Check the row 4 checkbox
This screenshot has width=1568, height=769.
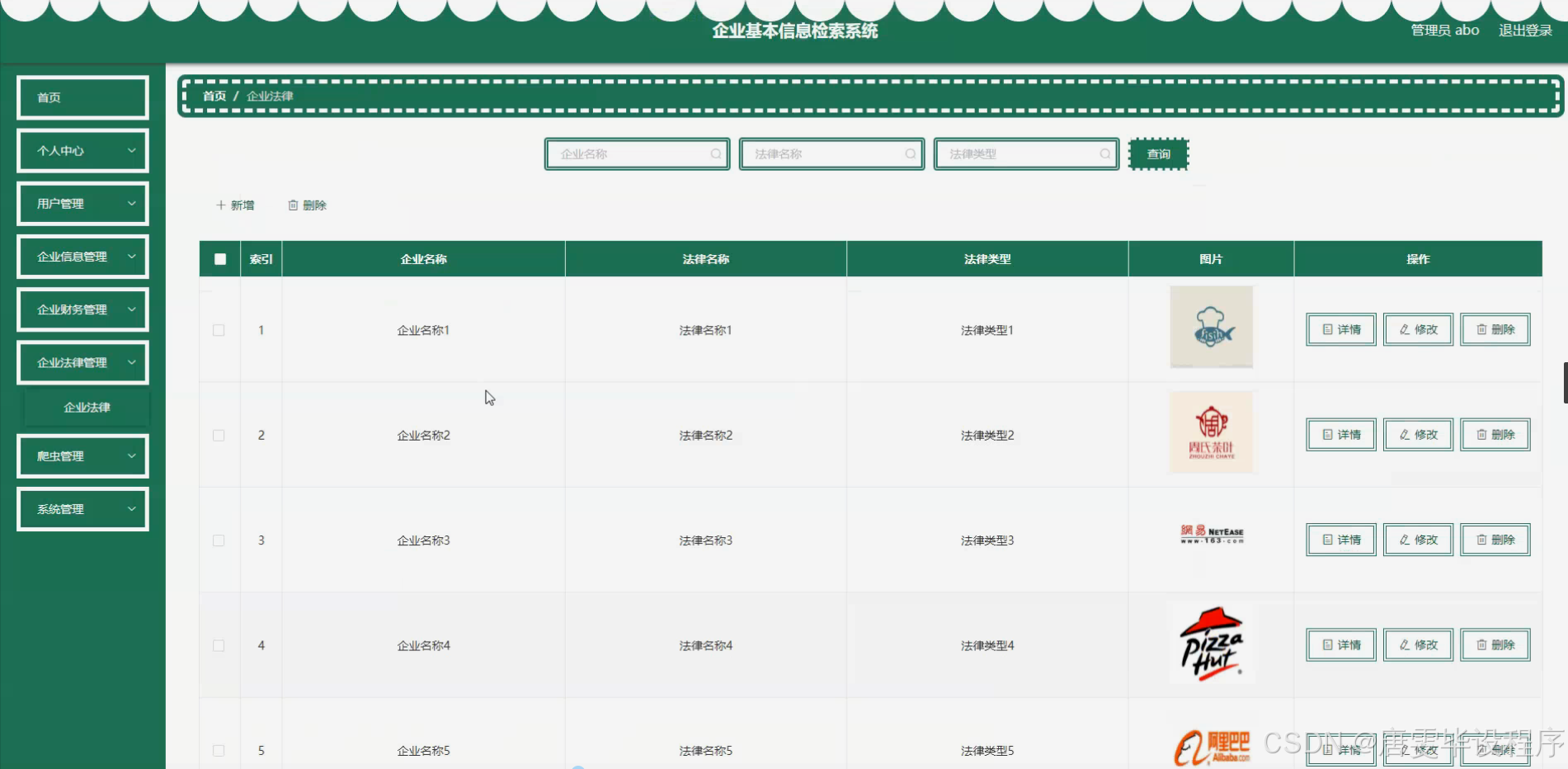219,645
